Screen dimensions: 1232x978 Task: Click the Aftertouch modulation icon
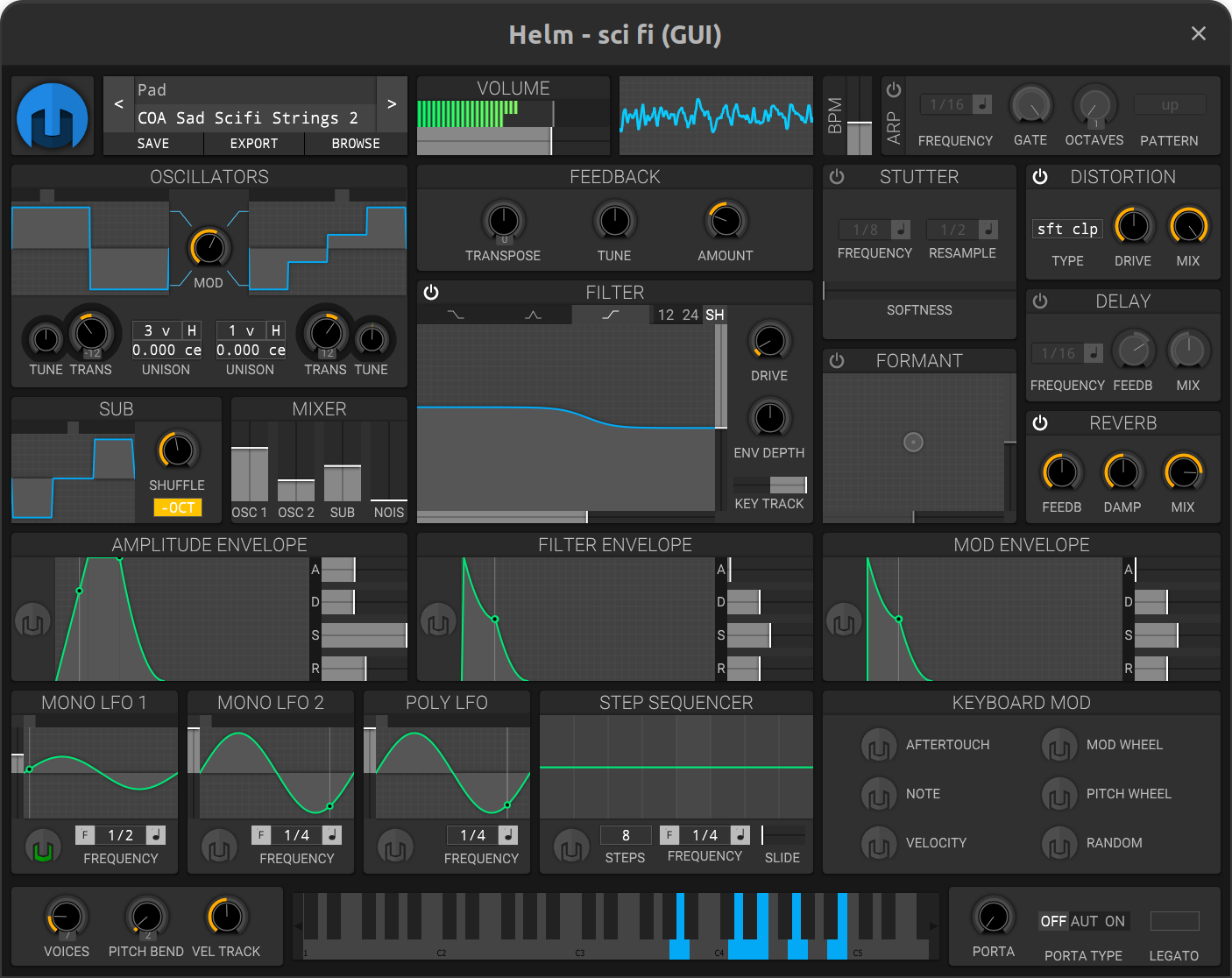pyautogui.click(x=879, y=746)
